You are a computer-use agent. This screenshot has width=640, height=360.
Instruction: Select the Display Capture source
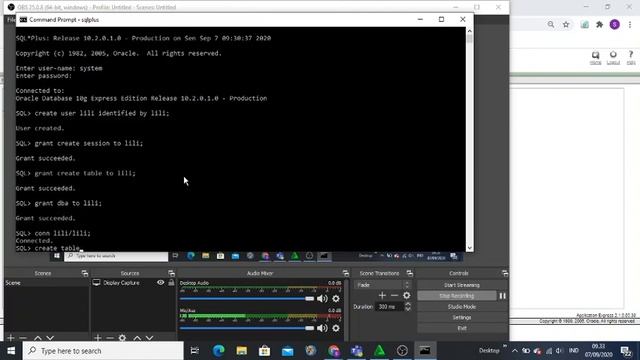121,282
